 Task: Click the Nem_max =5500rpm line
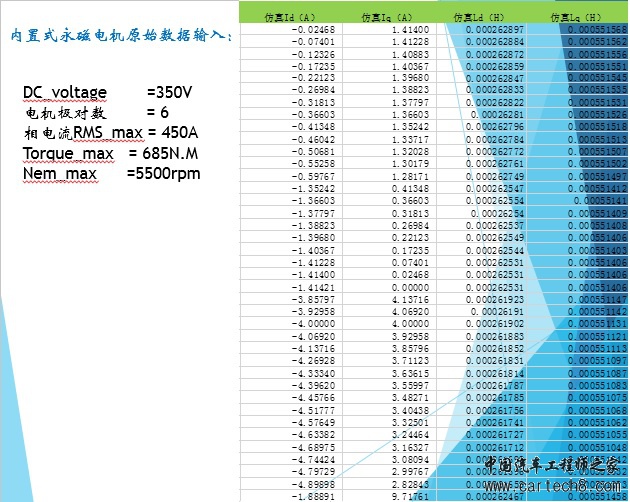pos(112,174)
